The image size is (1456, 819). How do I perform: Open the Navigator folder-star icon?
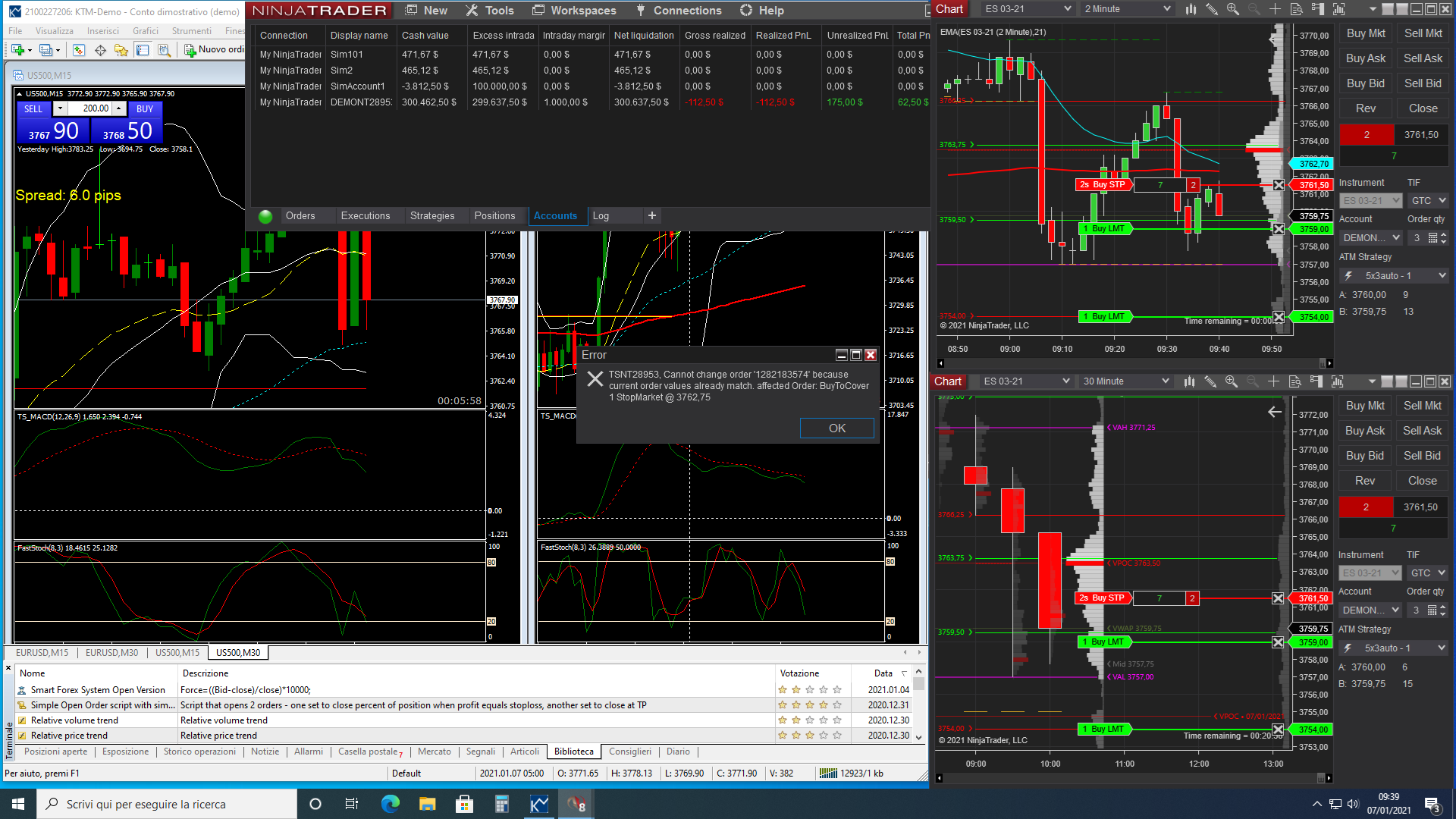point(121,50)
